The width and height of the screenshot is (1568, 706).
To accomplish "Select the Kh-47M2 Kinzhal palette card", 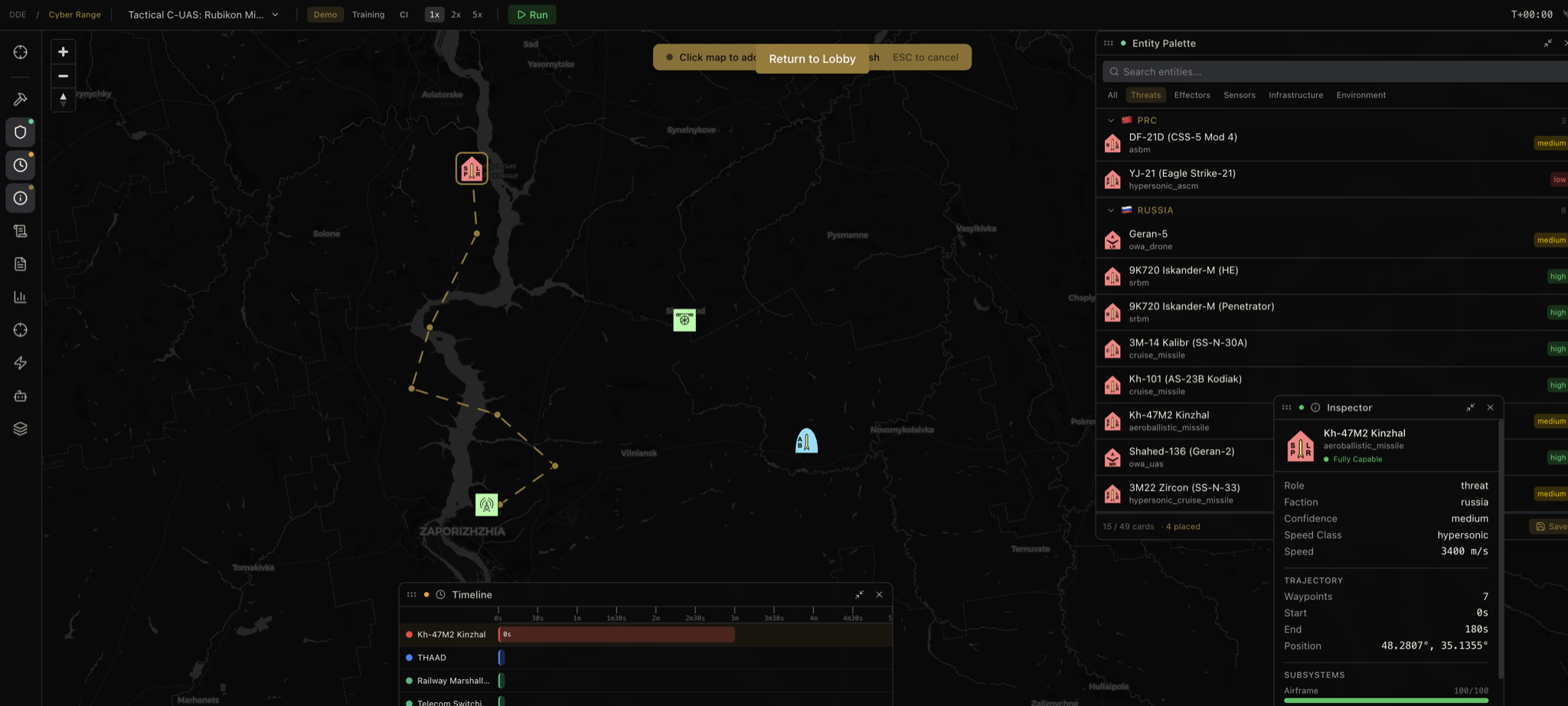I will 1185,421.
